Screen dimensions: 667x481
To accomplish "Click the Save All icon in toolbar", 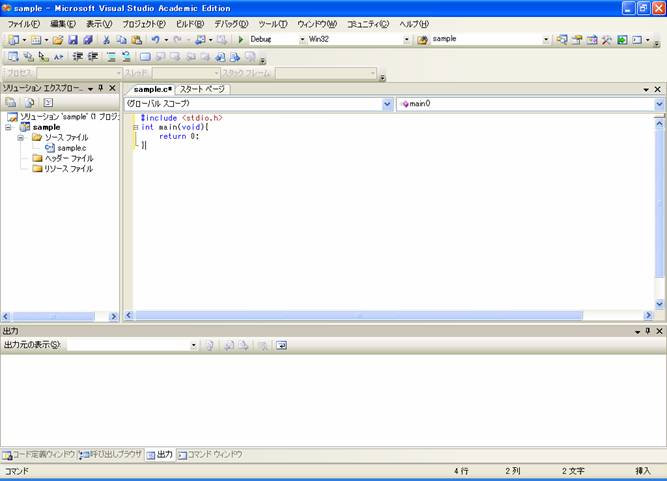I will [x=87, y=40].
